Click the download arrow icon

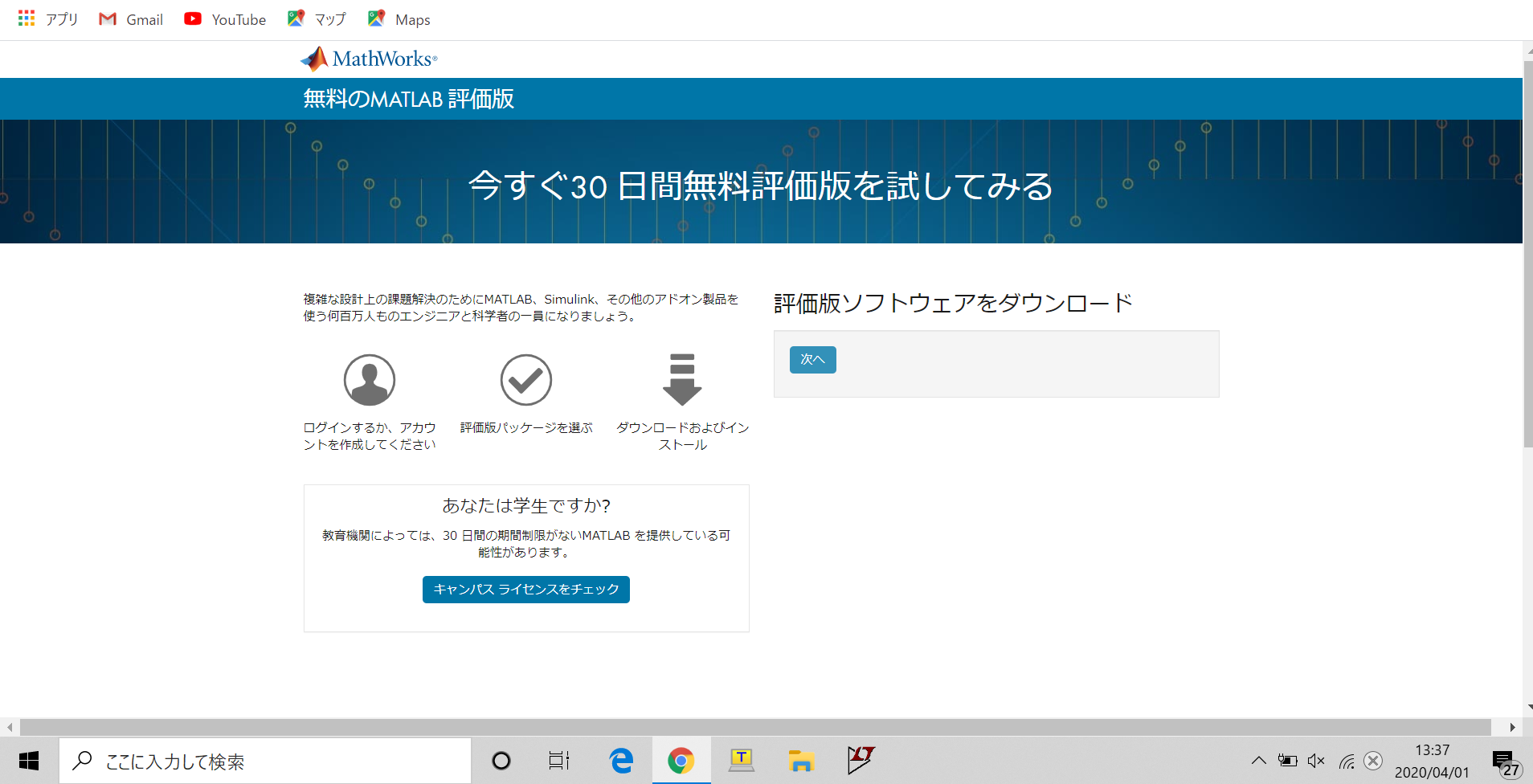click(682, 379)
